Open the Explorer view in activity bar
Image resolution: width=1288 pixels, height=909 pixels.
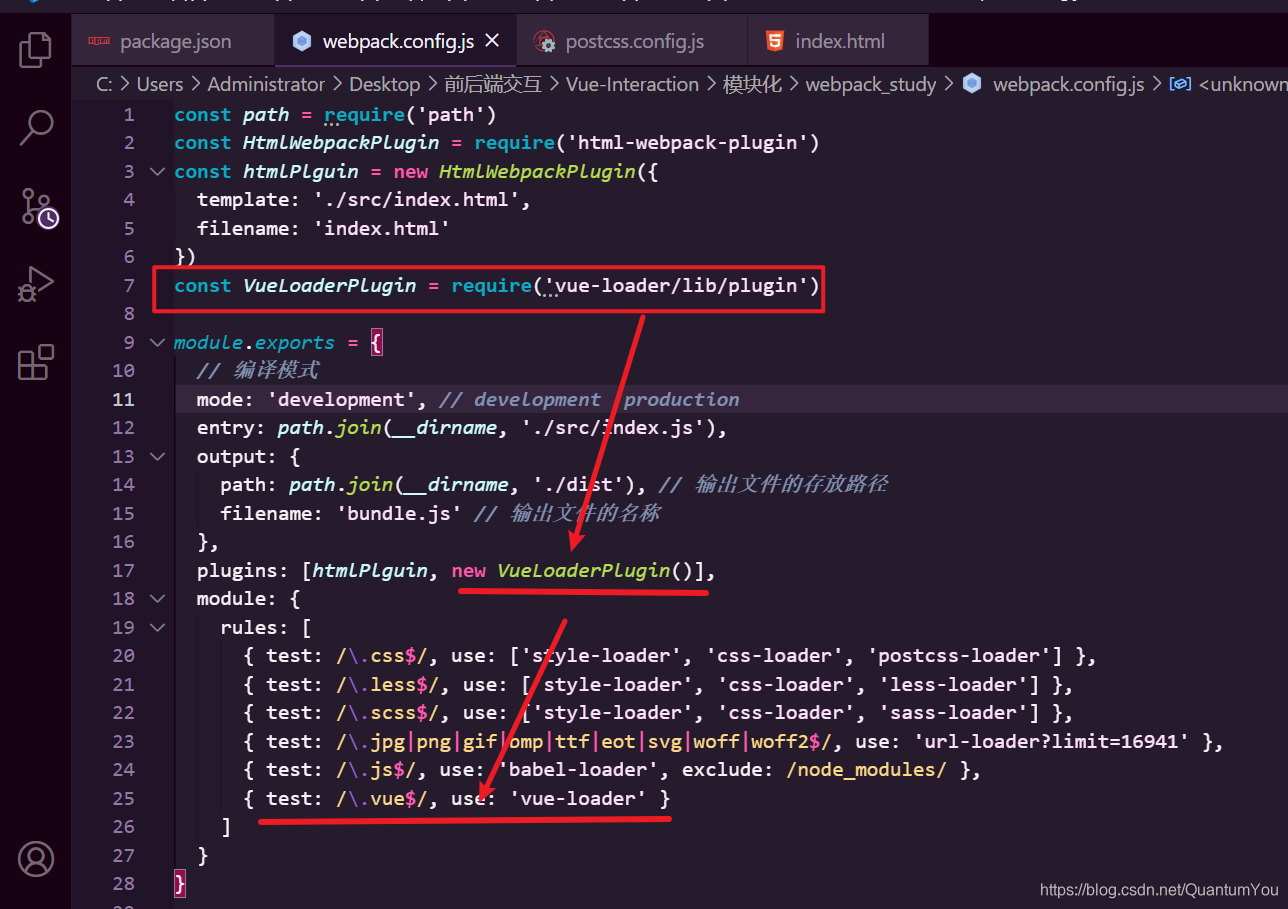36,49
